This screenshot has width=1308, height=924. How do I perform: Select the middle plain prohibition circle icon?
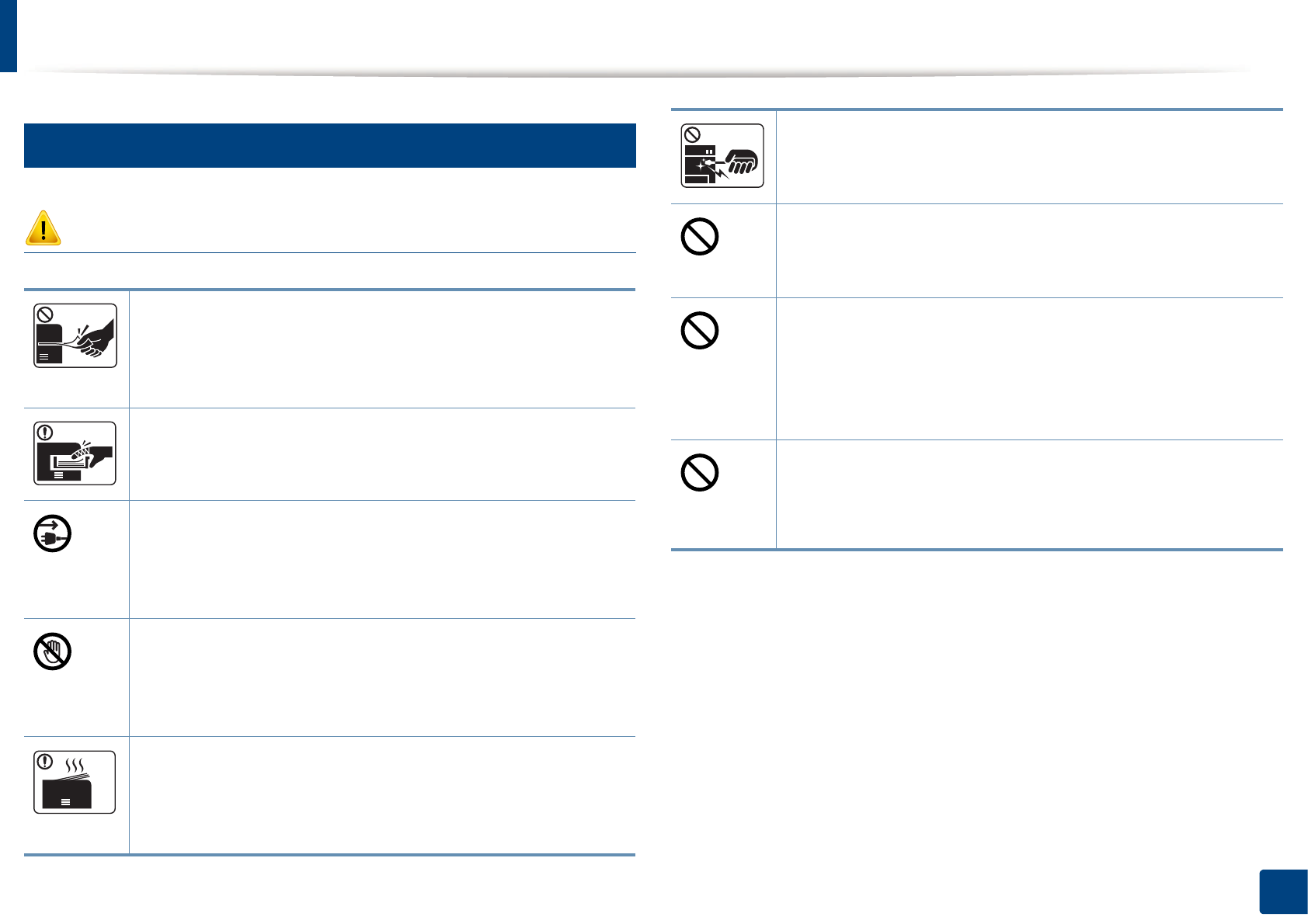pyautogui.click(x=699, y=331)
